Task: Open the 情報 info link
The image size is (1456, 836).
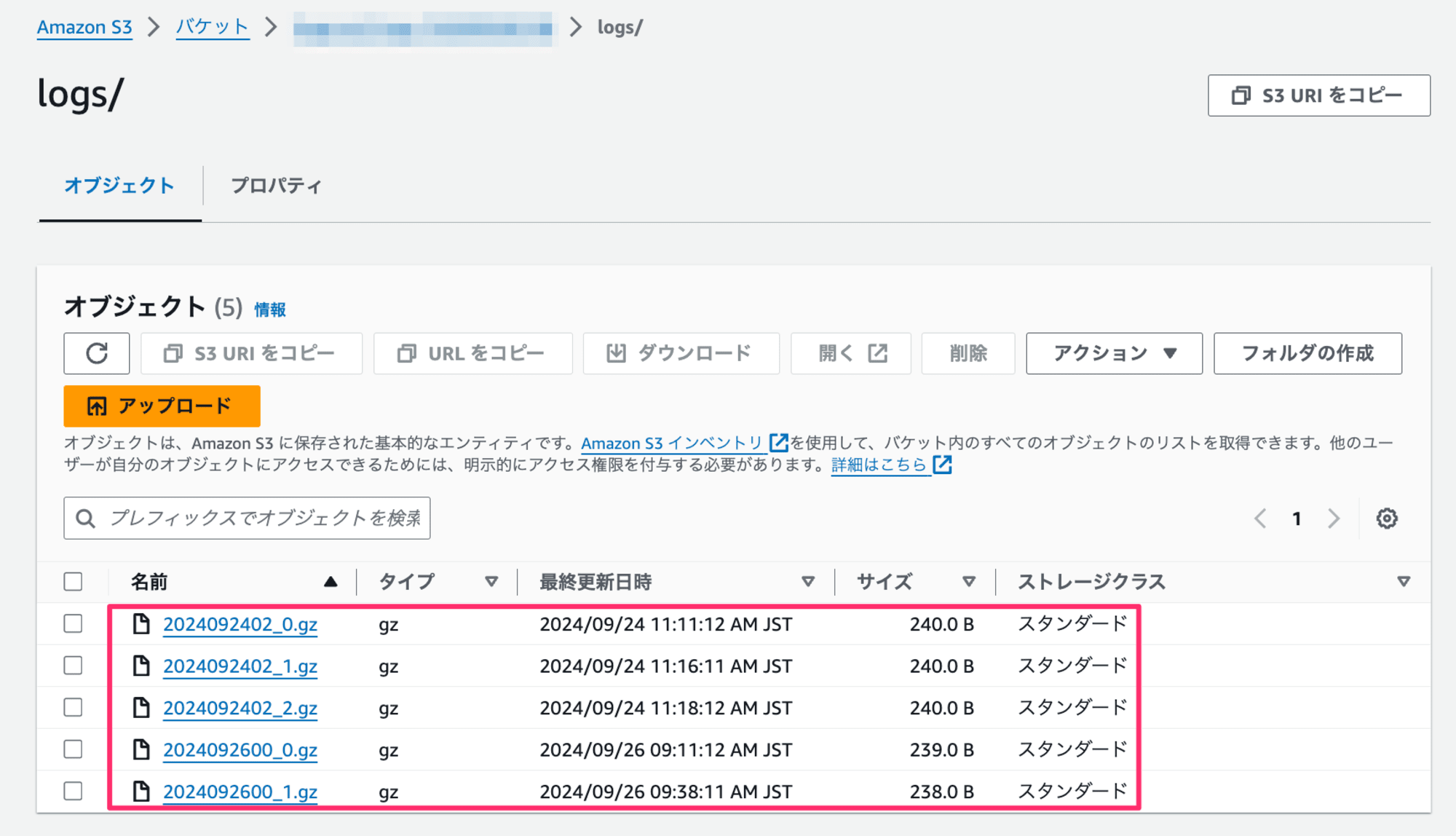Action: click(x=270, y=309)
